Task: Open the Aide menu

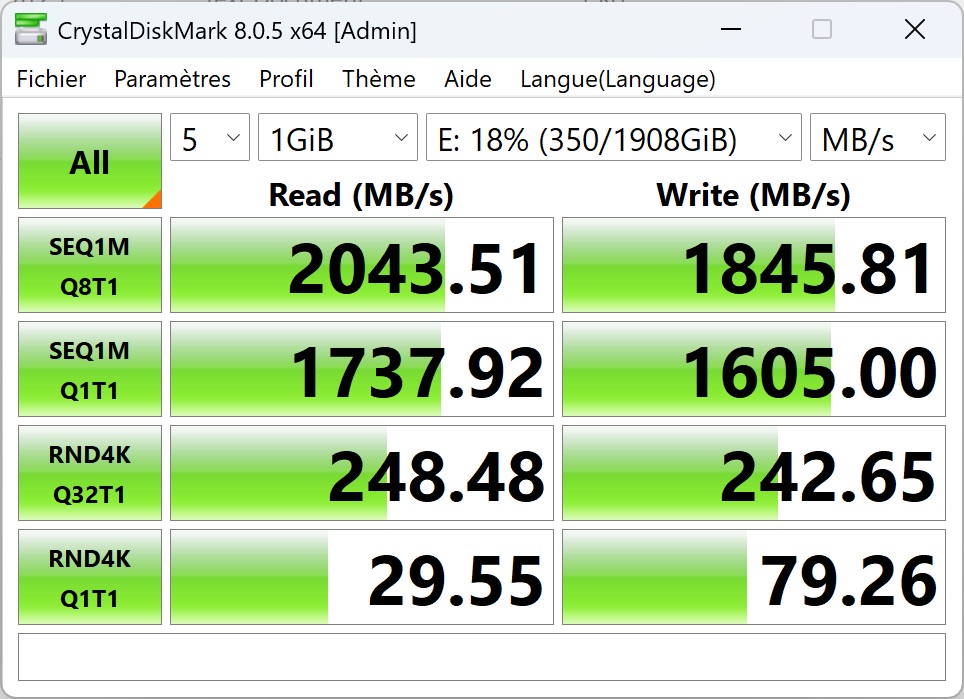Action: click(x=468, y=79)
